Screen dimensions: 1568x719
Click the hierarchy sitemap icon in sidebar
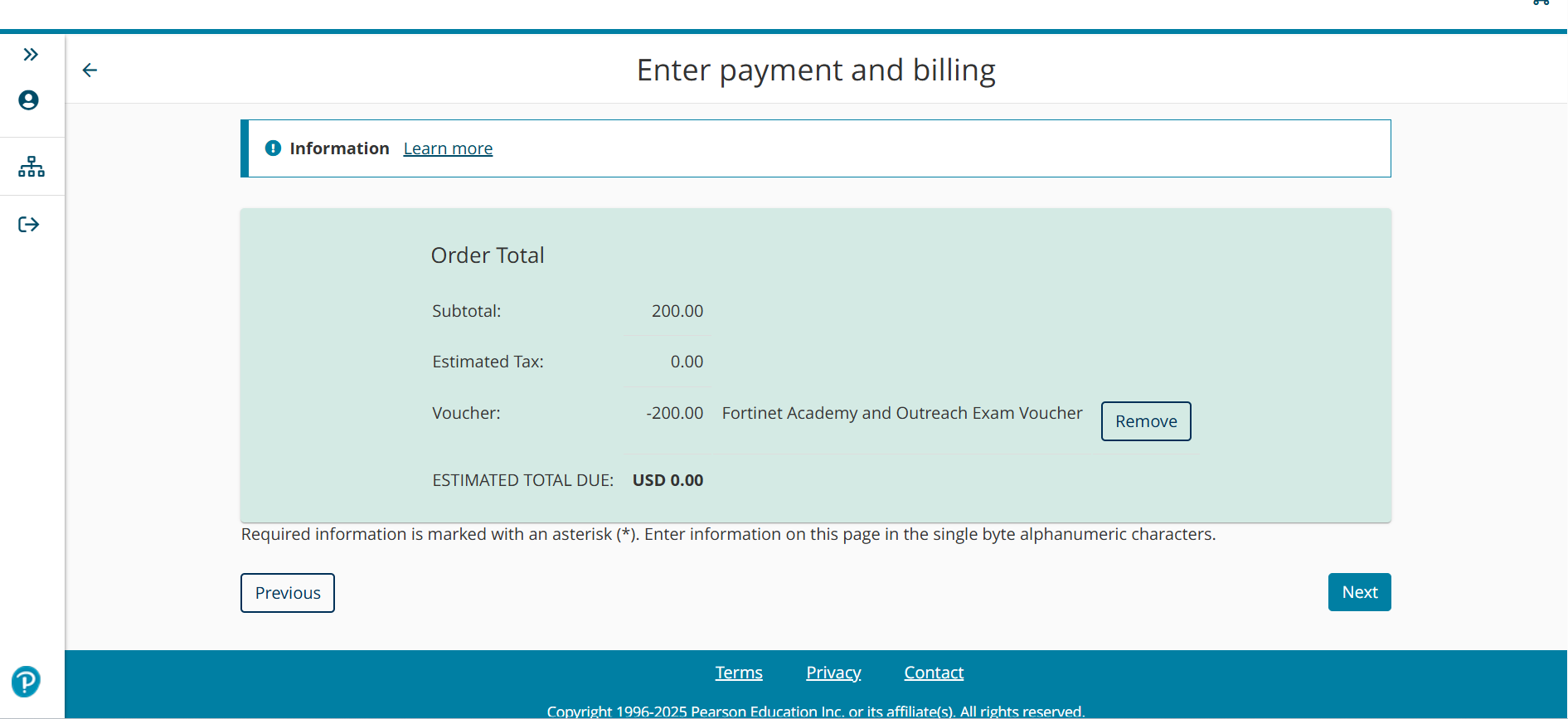pos(32,167)
